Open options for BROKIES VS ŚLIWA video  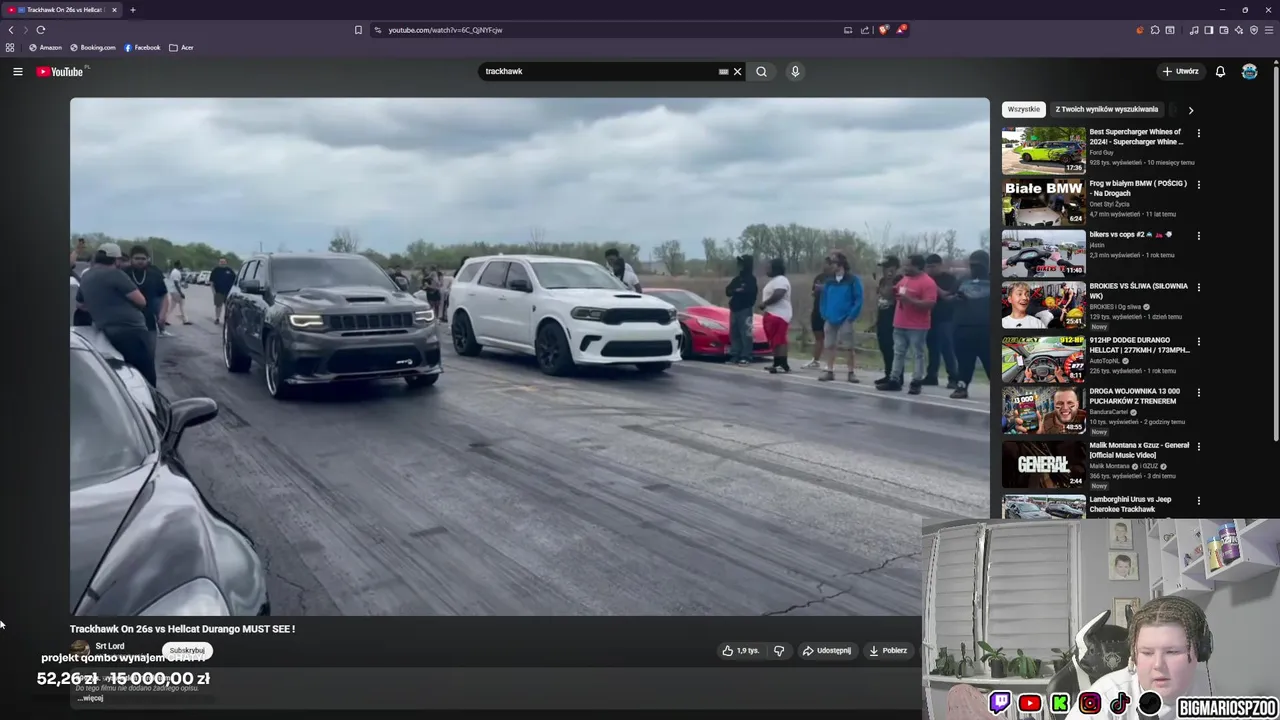tap(1198, 287)
